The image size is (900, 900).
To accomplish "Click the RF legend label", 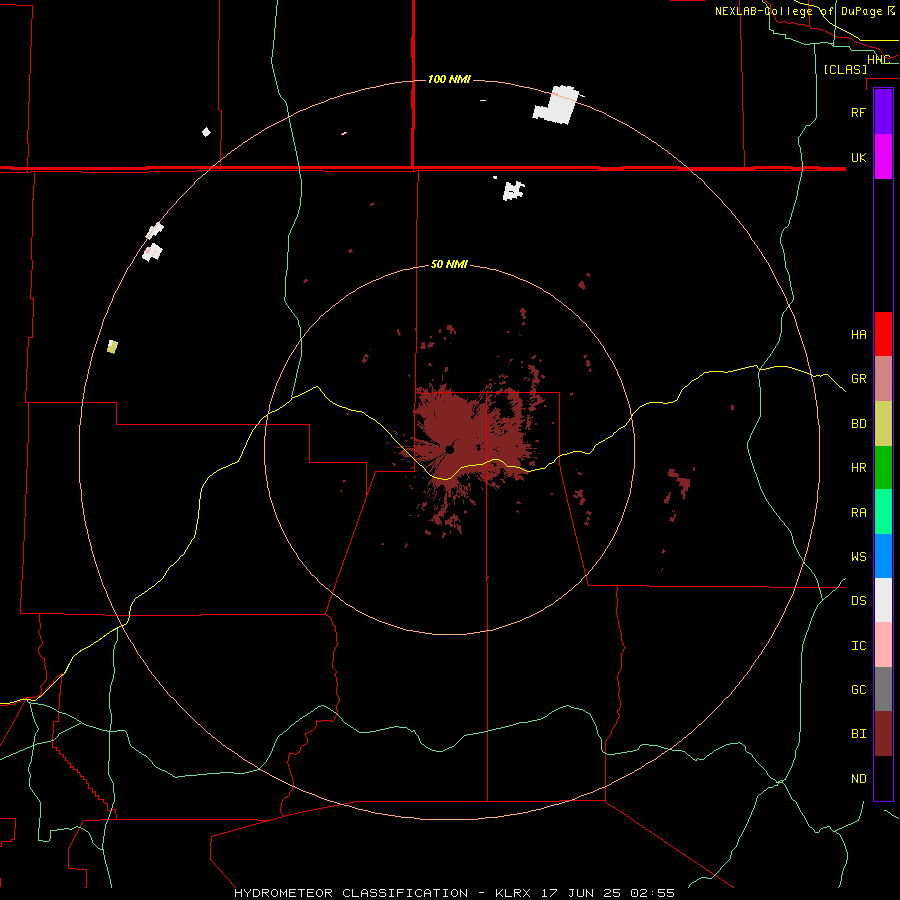I will pos(858,112).
